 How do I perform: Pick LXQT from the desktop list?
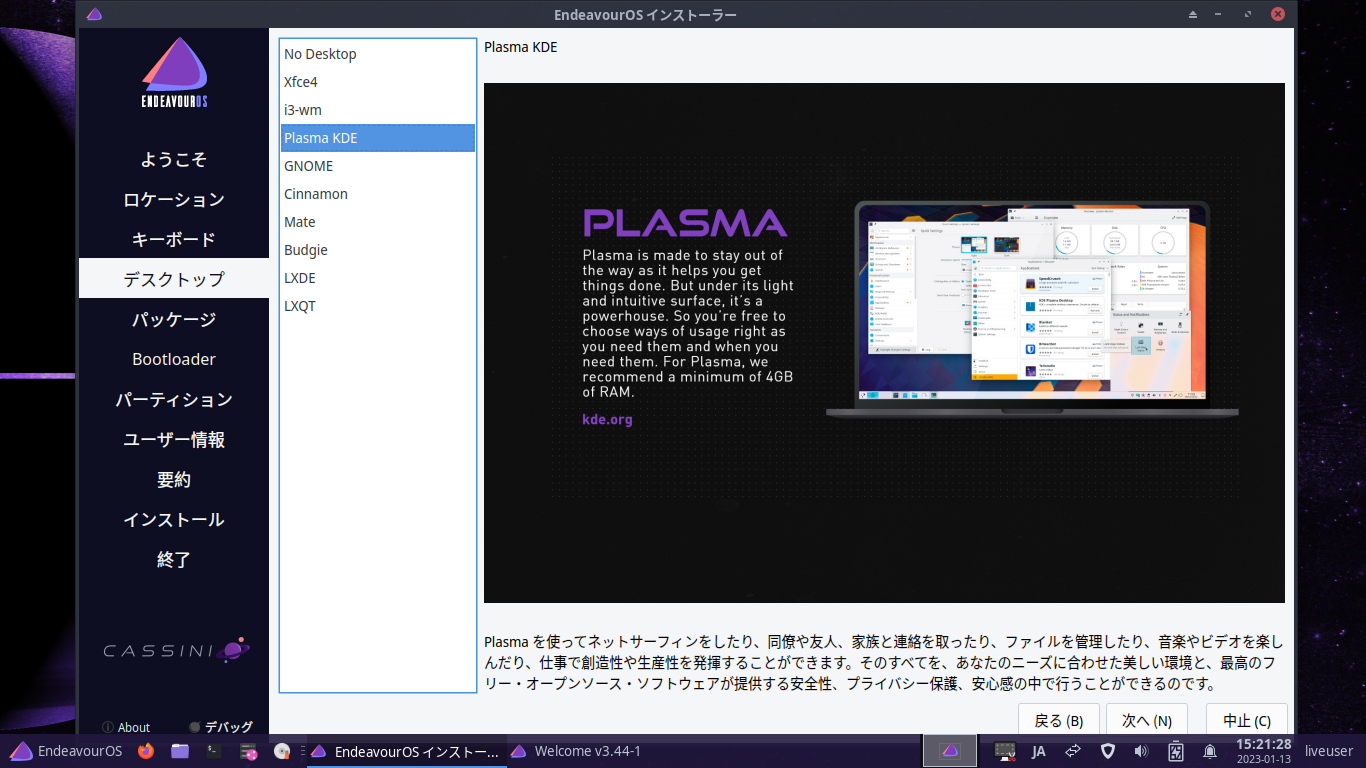click(378, 306)
